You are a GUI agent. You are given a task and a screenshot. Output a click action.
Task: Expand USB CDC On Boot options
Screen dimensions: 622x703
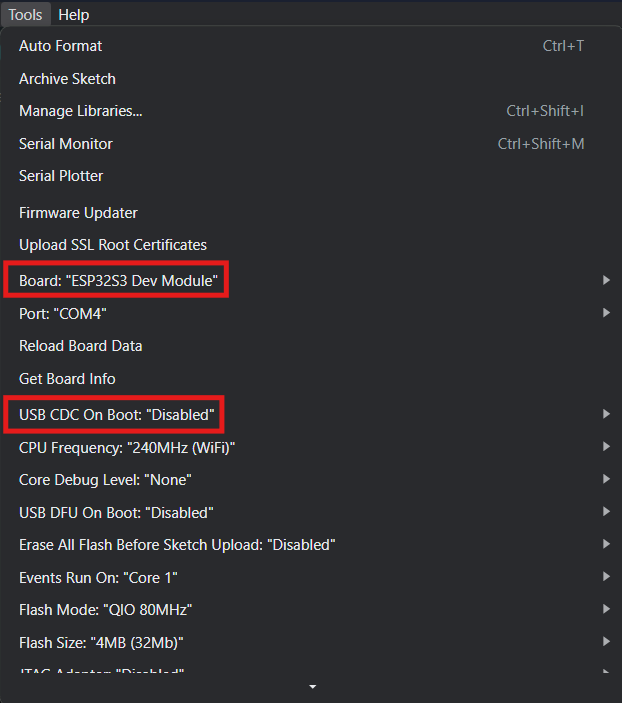pos(117,414)
